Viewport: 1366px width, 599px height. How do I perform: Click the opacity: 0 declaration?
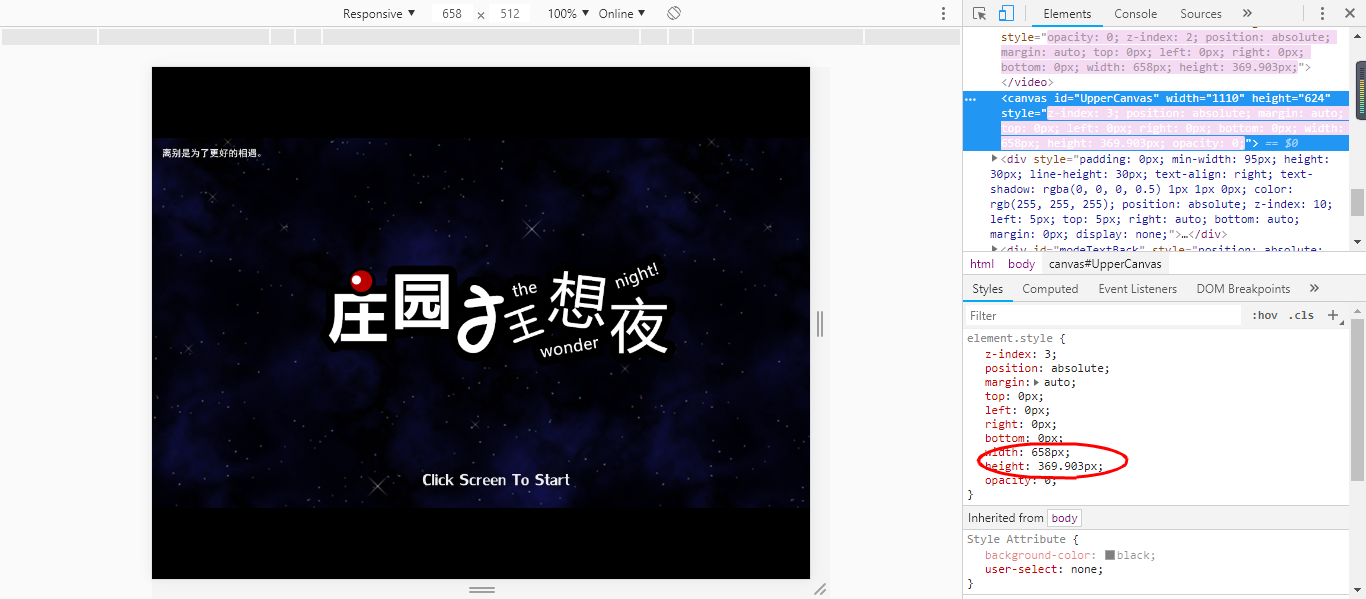[1020, 480]
